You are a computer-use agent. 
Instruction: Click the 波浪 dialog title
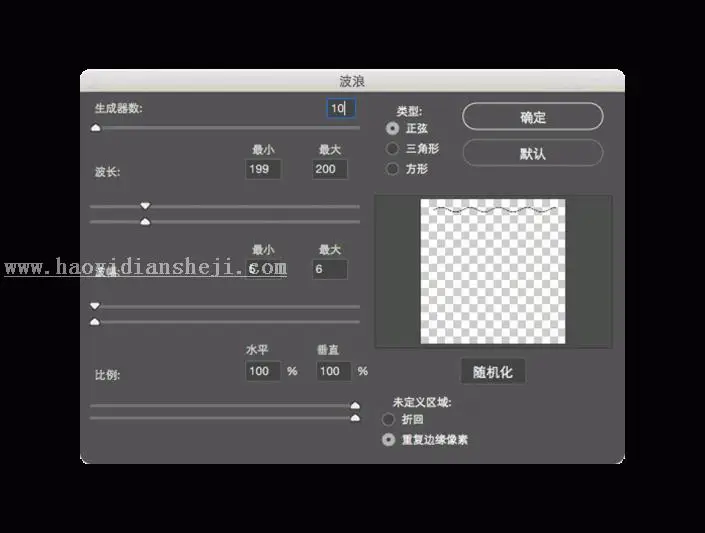pos(352,81)
